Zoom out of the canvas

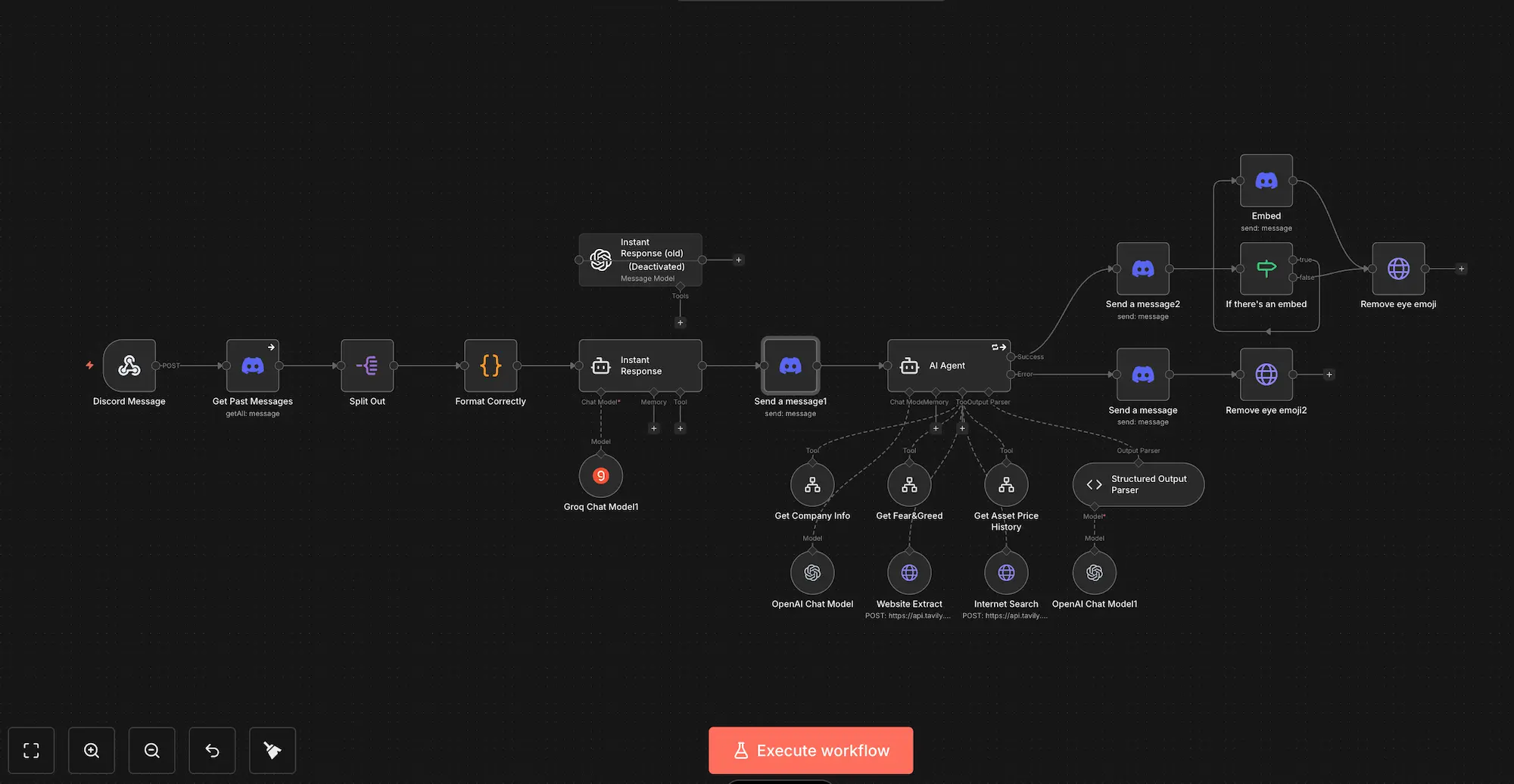click(x=151, y=750)
